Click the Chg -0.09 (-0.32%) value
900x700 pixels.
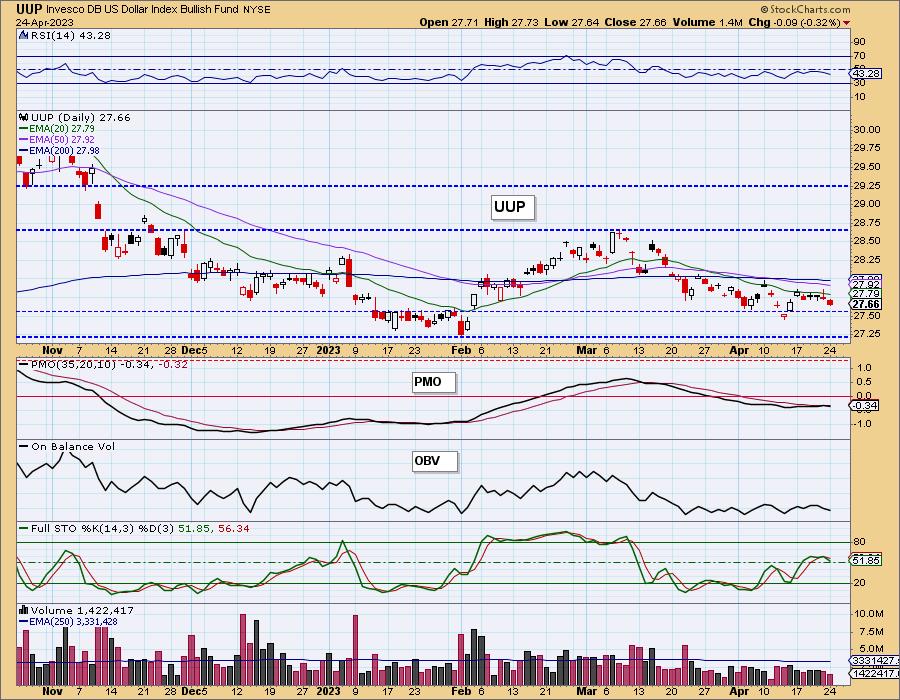(x=794, y=22)
